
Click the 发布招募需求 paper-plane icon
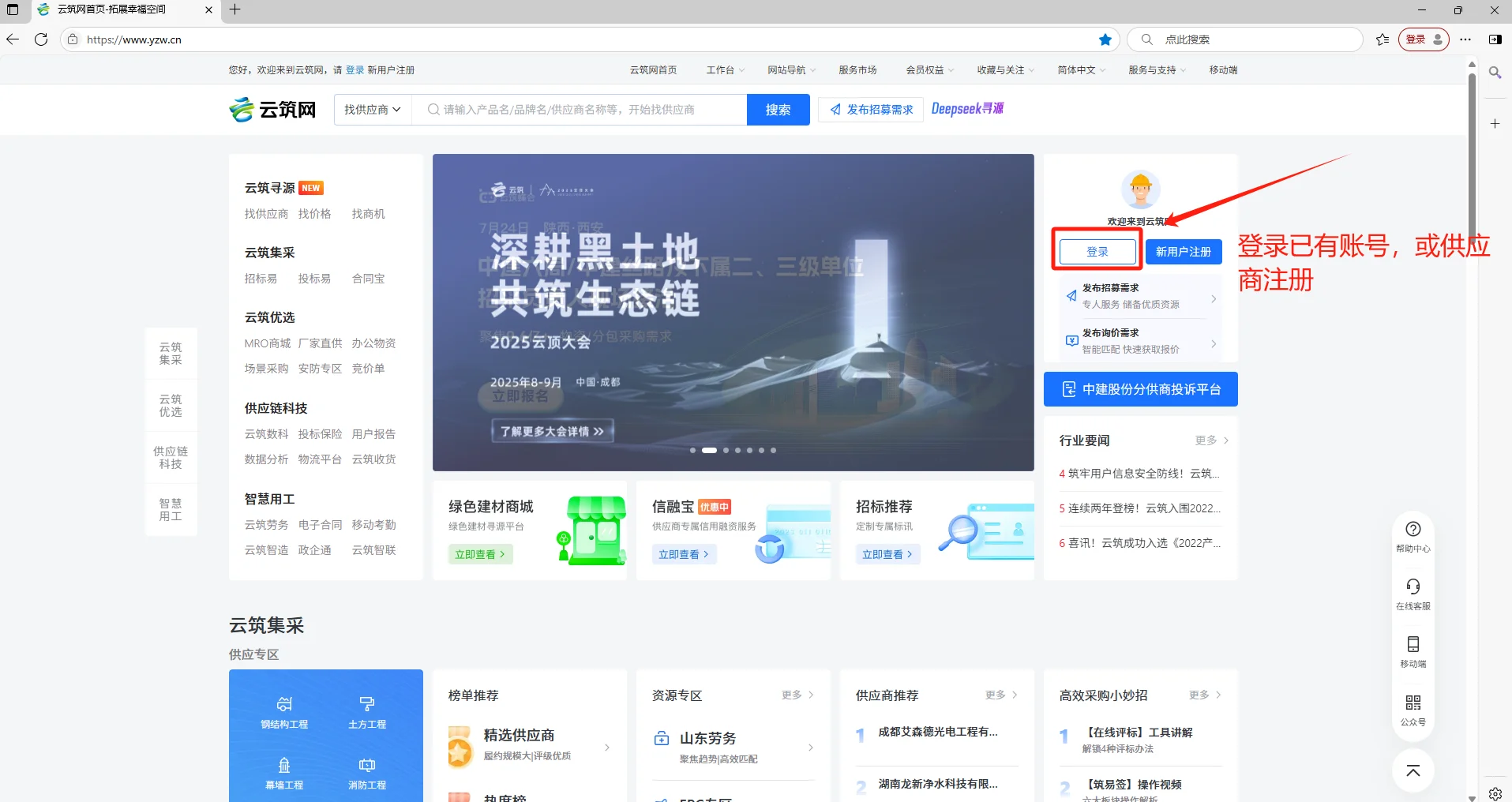coord(836,109)
